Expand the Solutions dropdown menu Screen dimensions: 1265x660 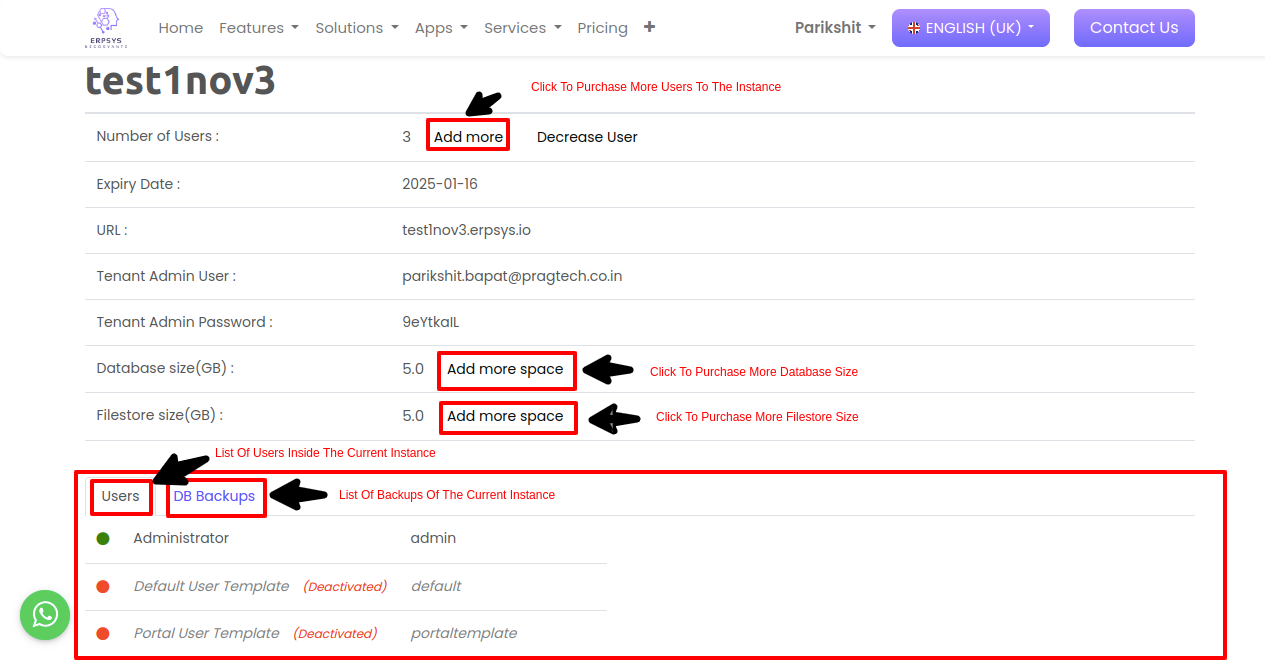pos(356,28)
